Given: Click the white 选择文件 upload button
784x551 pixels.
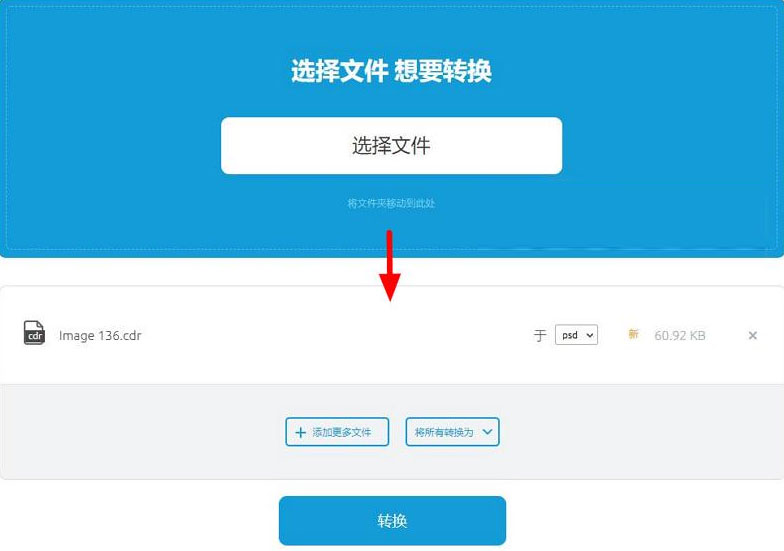Looking at the screenshot, I should tap(392, 146).
